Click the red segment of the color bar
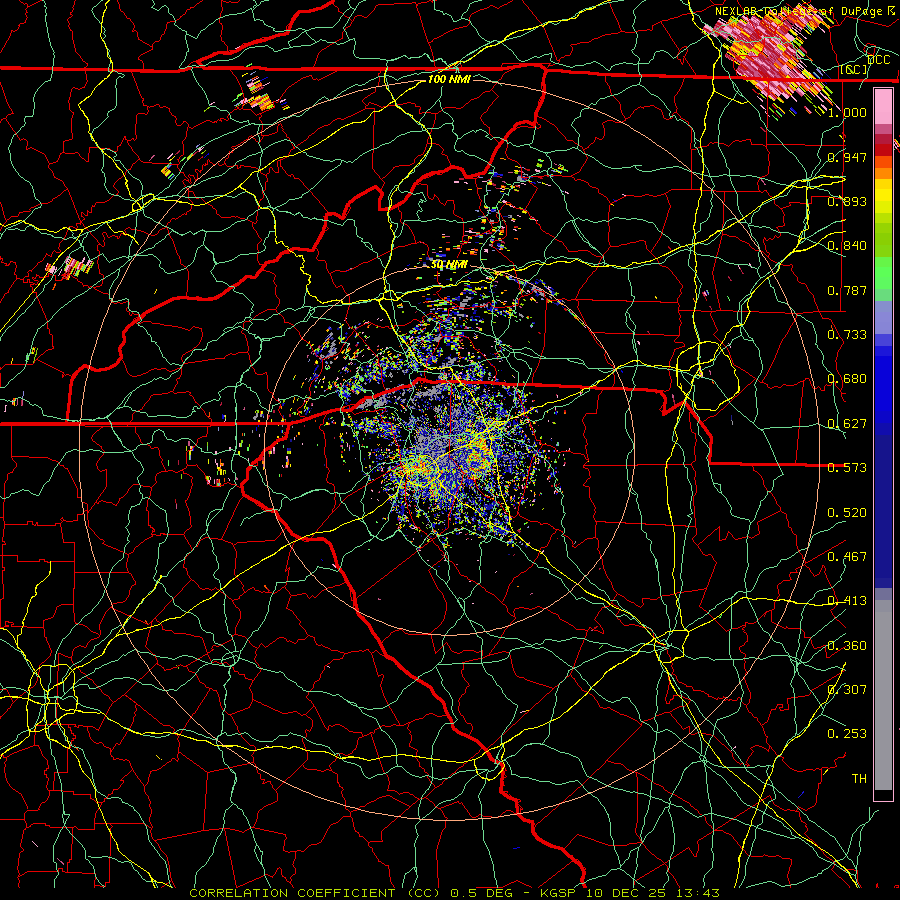Viewport: 900px width, 900px height. coord(883,149)
